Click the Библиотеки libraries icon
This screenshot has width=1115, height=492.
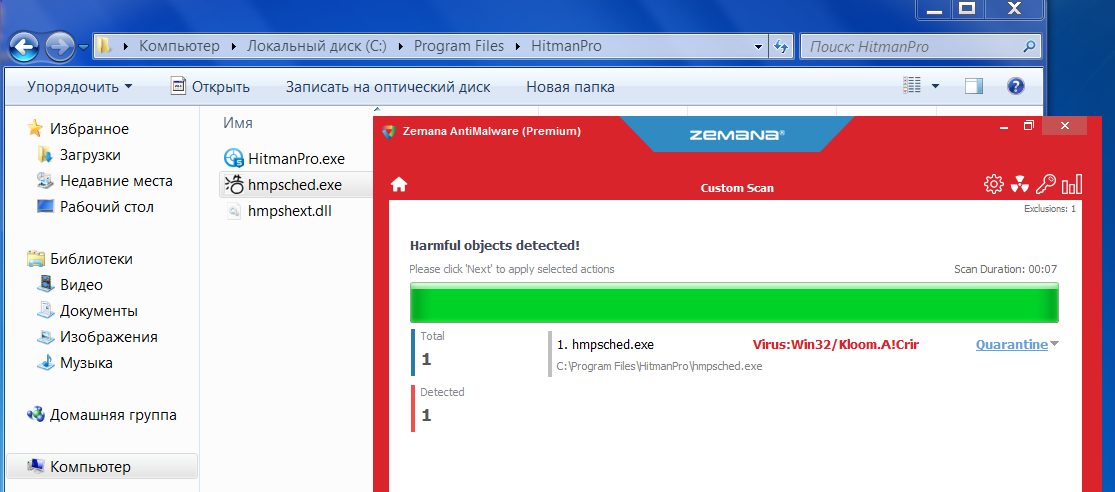click(x=36, y=259)
